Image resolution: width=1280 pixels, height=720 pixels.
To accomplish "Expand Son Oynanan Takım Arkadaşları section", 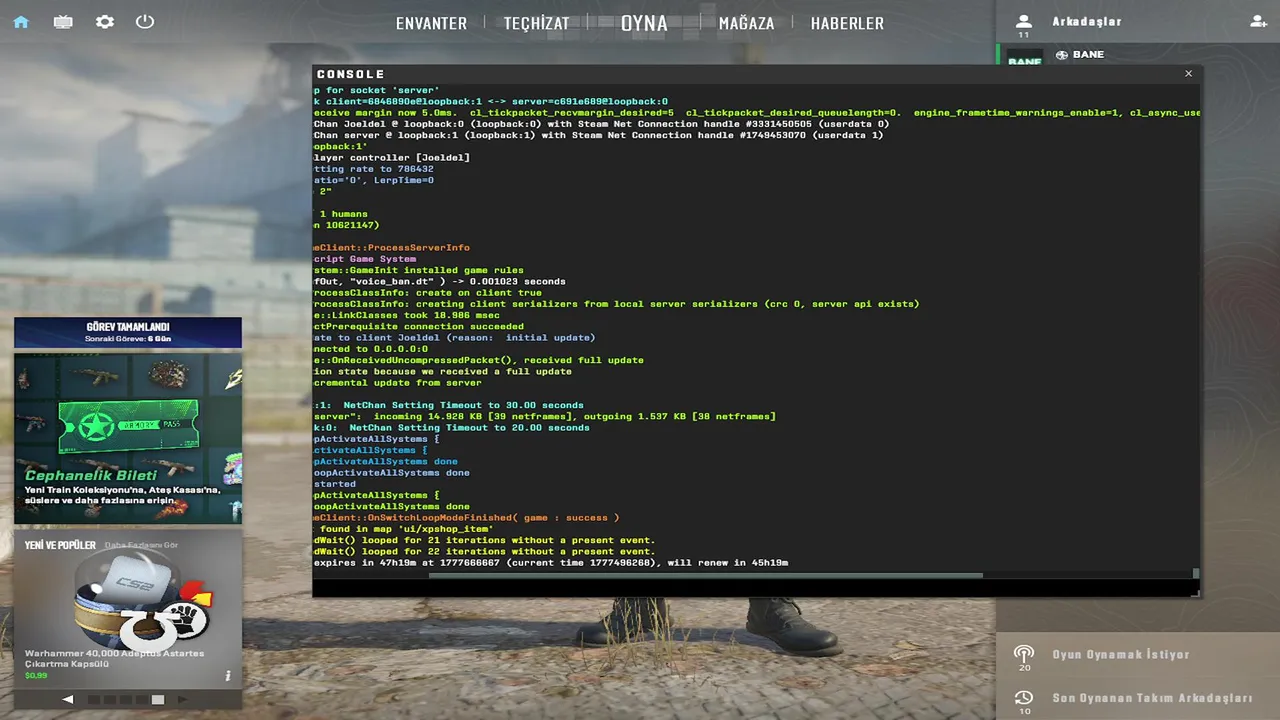I will point(1152,698).
